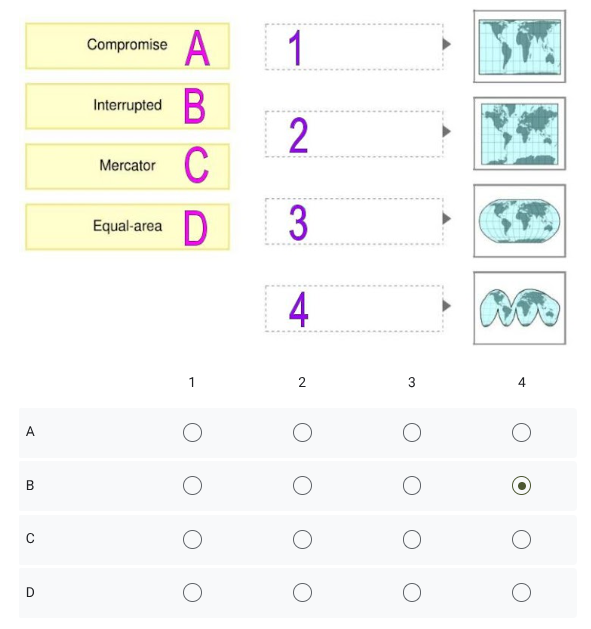
Task: Select radio button row A column 3
Action: pyautogui.click(x=412, y=432)
